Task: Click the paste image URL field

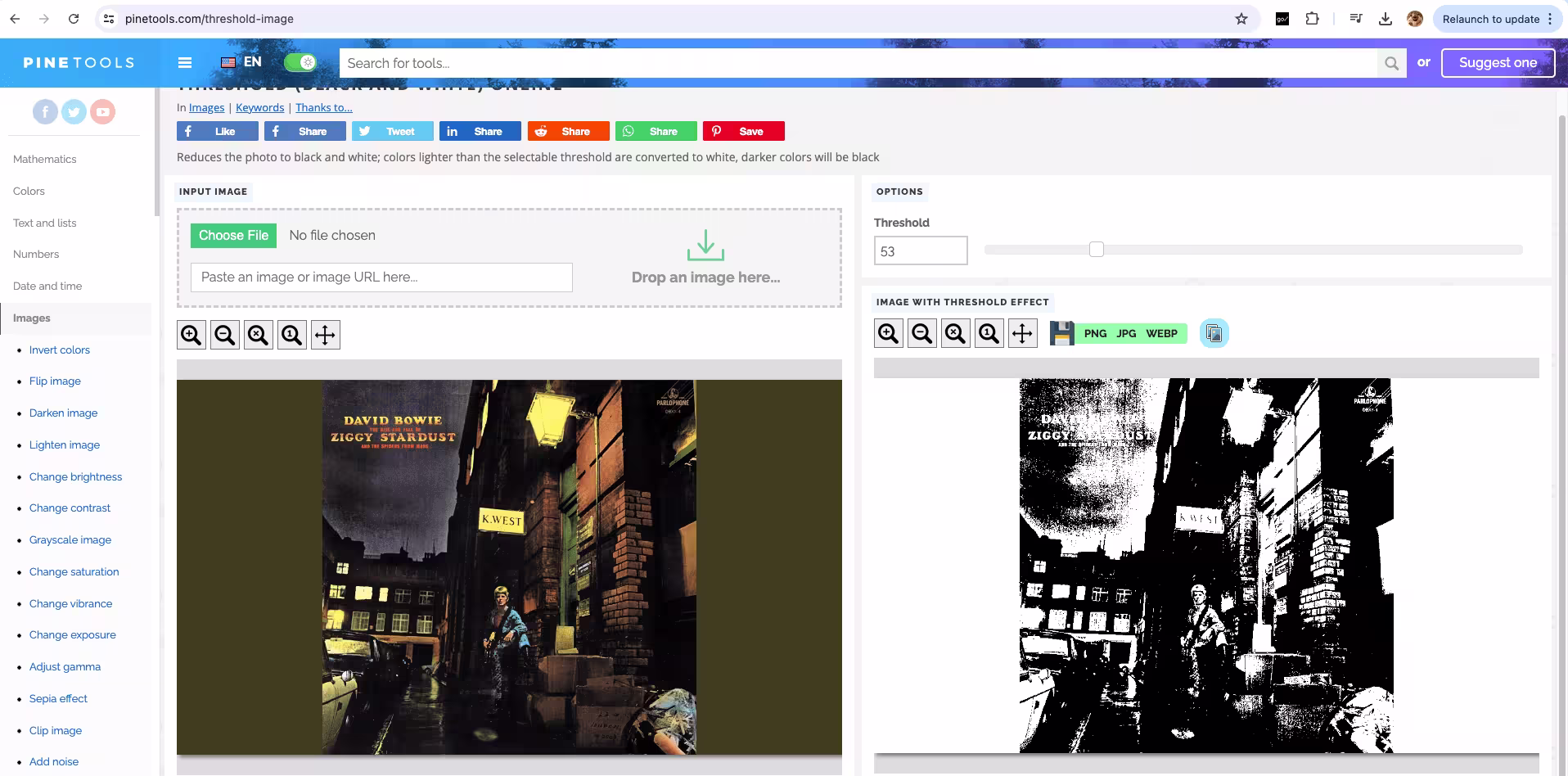Action: coord(381,277)
